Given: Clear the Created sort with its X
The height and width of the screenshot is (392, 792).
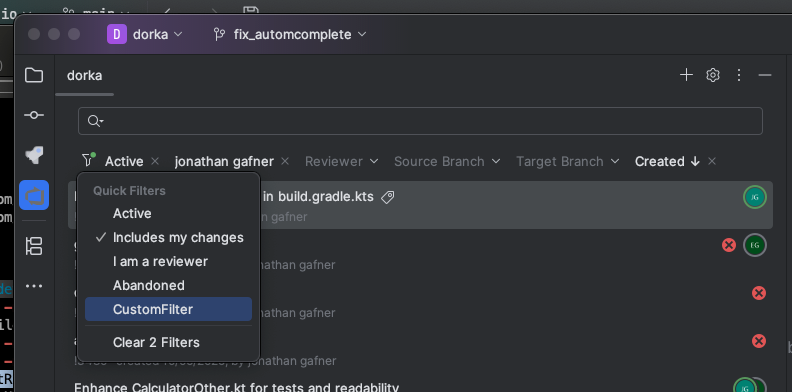Looking at the screenshot, I should (712, 161).
